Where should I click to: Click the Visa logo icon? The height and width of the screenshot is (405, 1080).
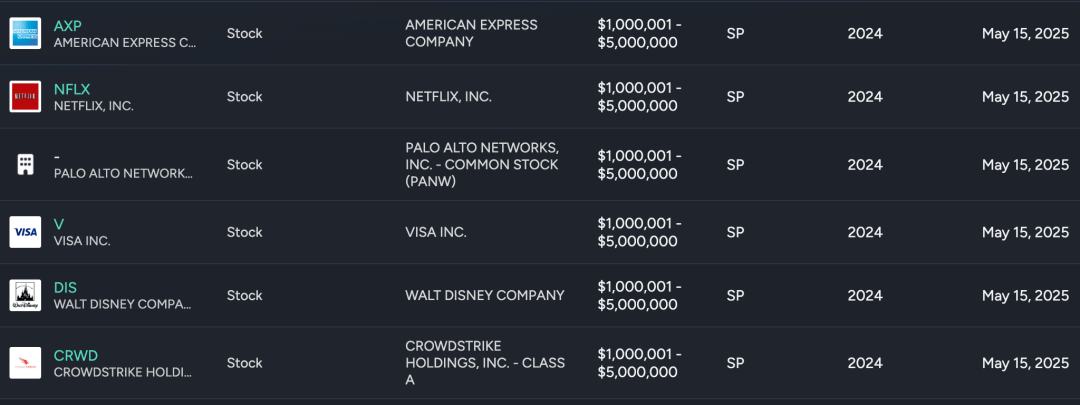(x=25, y=232)
